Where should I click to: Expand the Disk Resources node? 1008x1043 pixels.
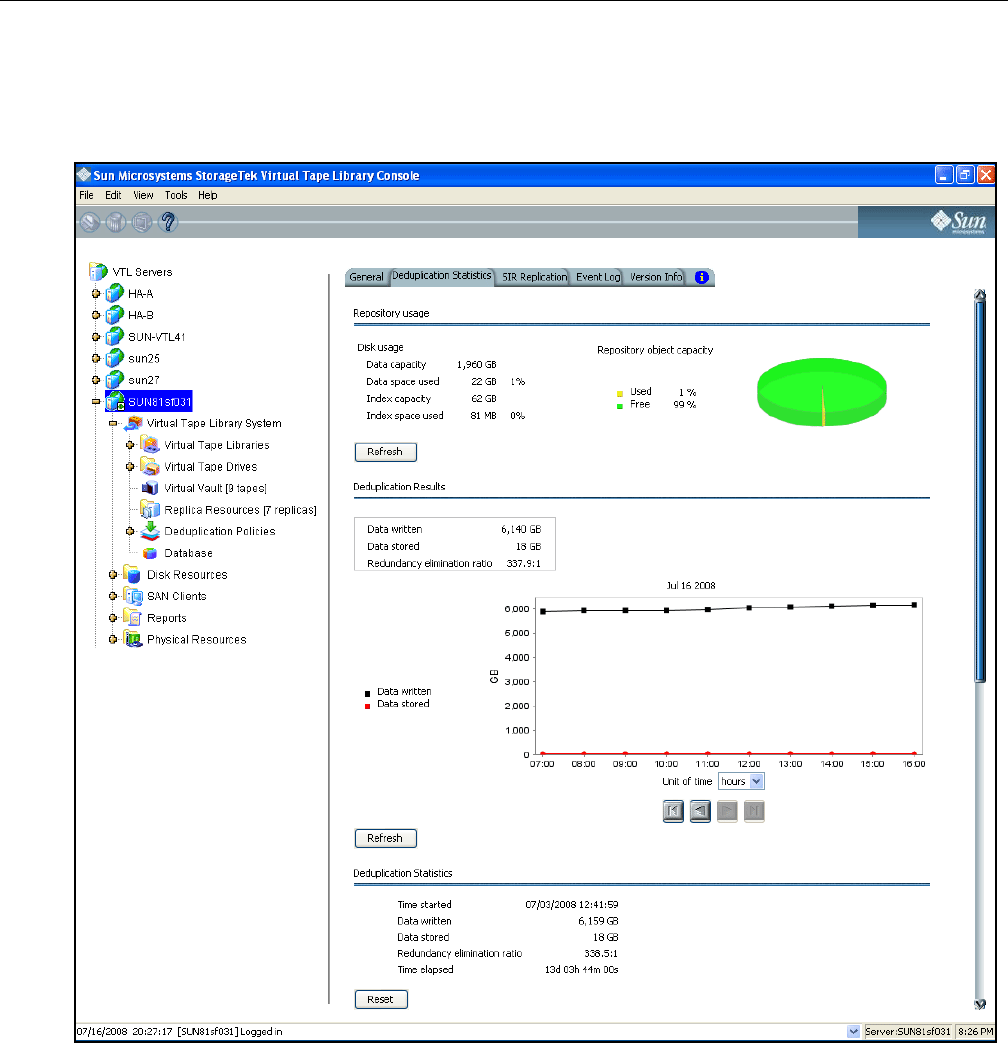(x=113, y=575)
